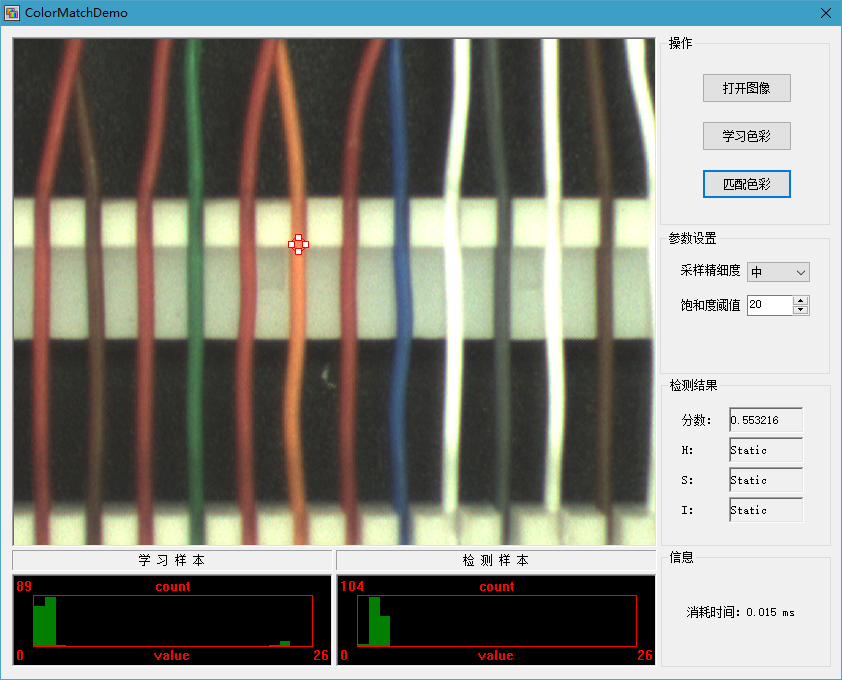The height and width of the screenshot is (680, 842).
Task: Click the I result field
Action: click(x=765, y=510)
